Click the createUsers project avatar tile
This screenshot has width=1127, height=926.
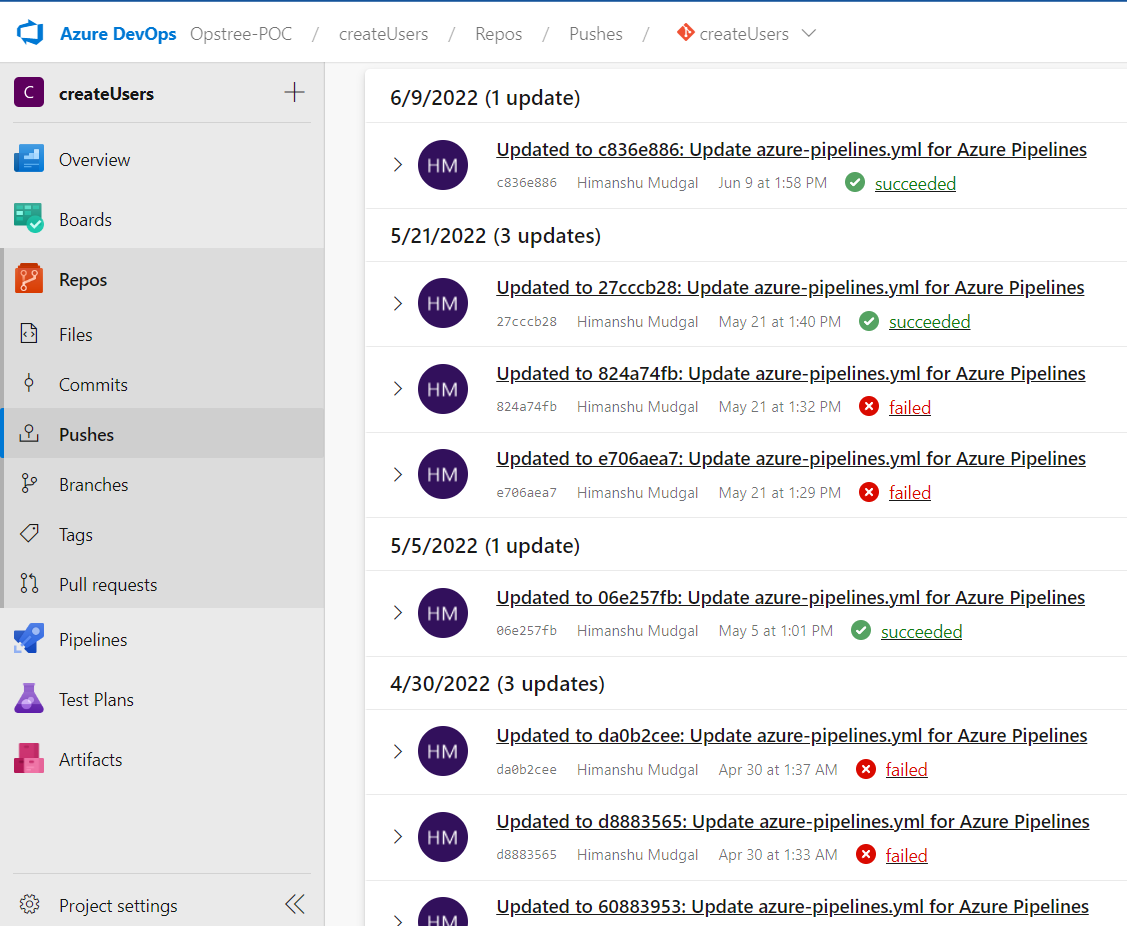[x=29, y=92]
